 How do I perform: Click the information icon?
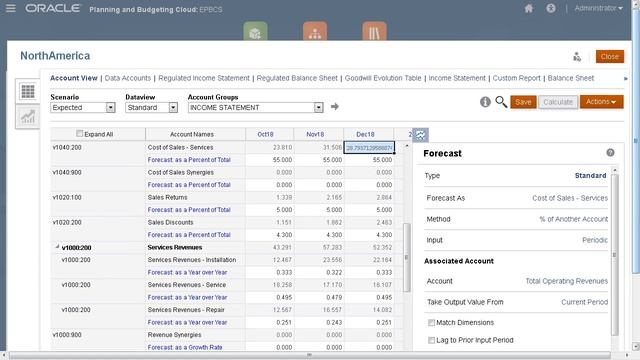click(485, 102)
